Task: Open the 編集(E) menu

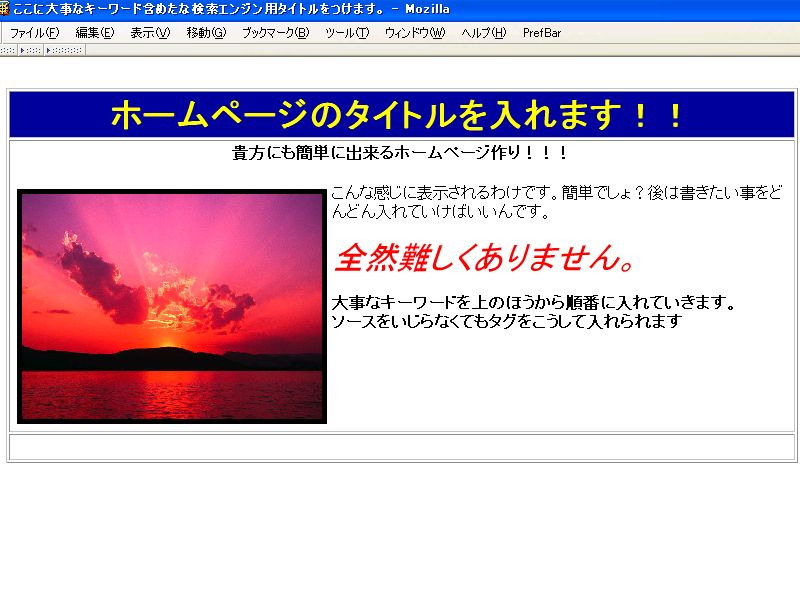Action: coord(94,33)
